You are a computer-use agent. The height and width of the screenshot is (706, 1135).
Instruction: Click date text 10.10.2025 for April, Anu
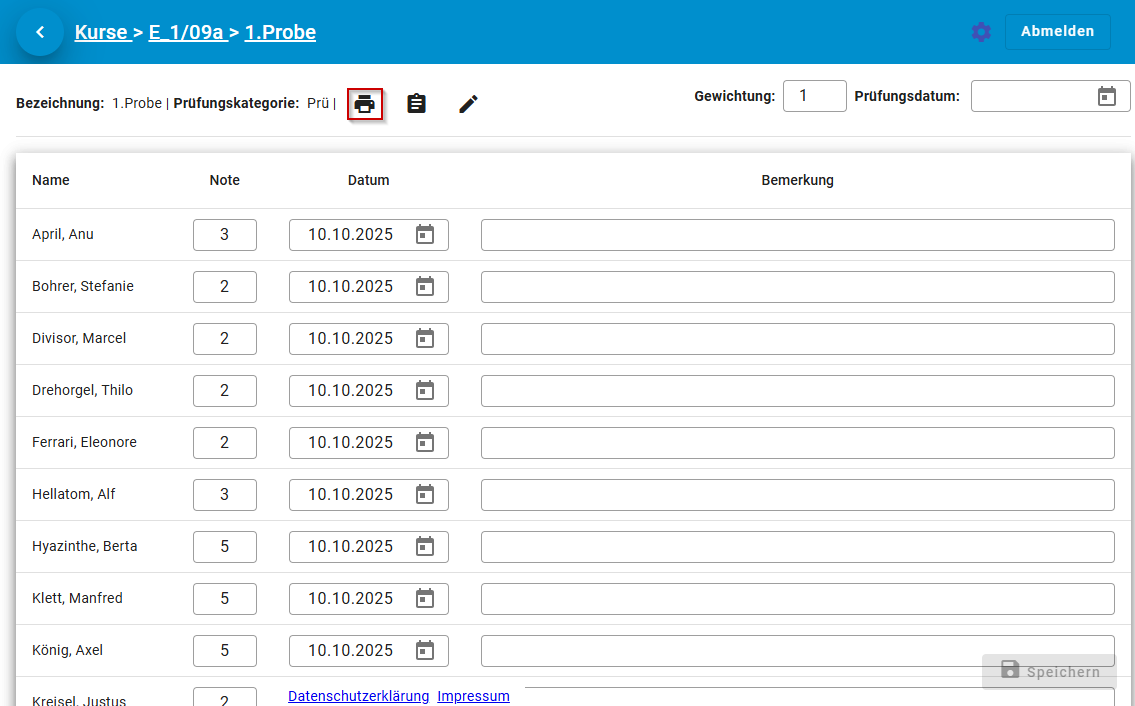click(350, 235)
